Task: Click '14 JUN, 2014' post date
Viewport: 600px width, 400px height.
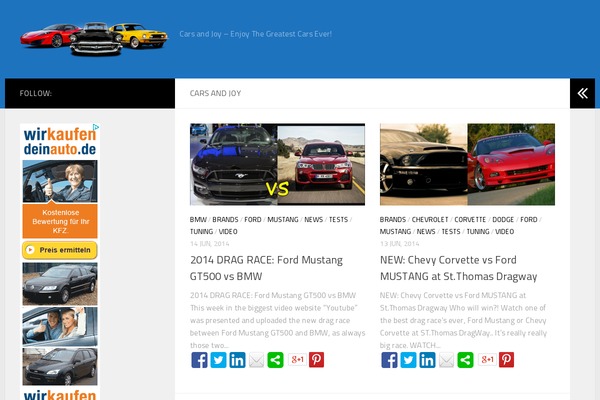Action: pyautogui.click(x=209, y=244)
